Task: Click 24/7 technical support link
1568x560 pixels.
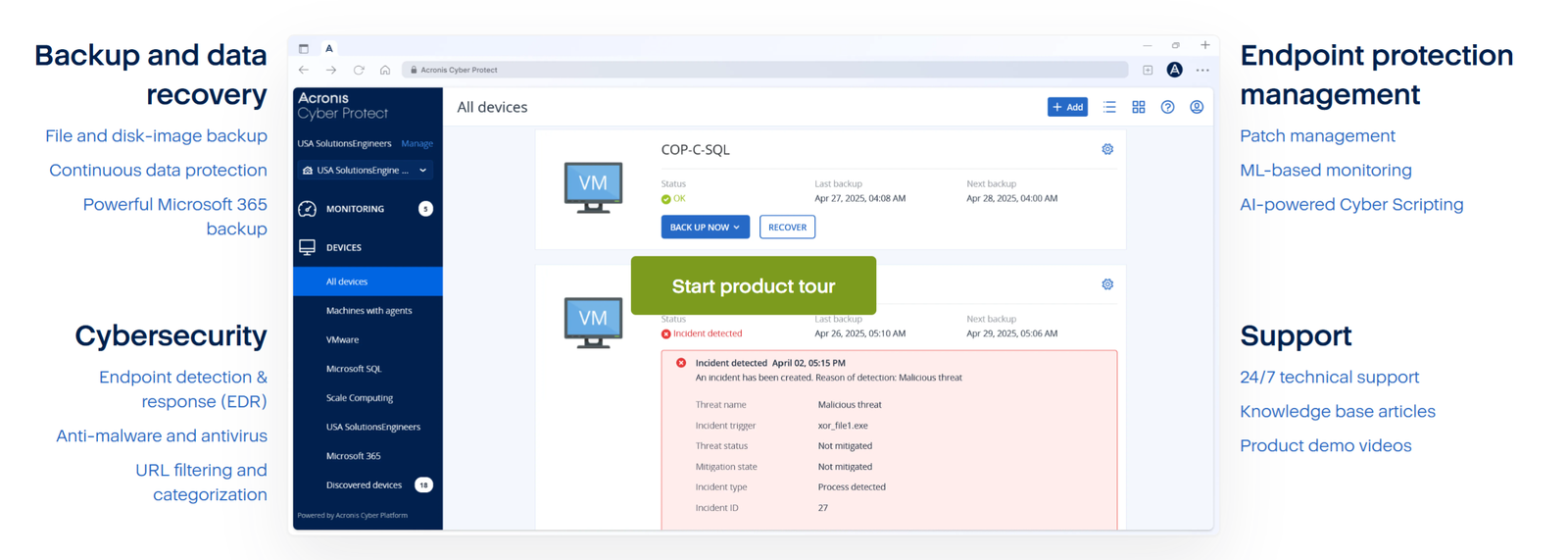Action: (x=1329, y=378)
